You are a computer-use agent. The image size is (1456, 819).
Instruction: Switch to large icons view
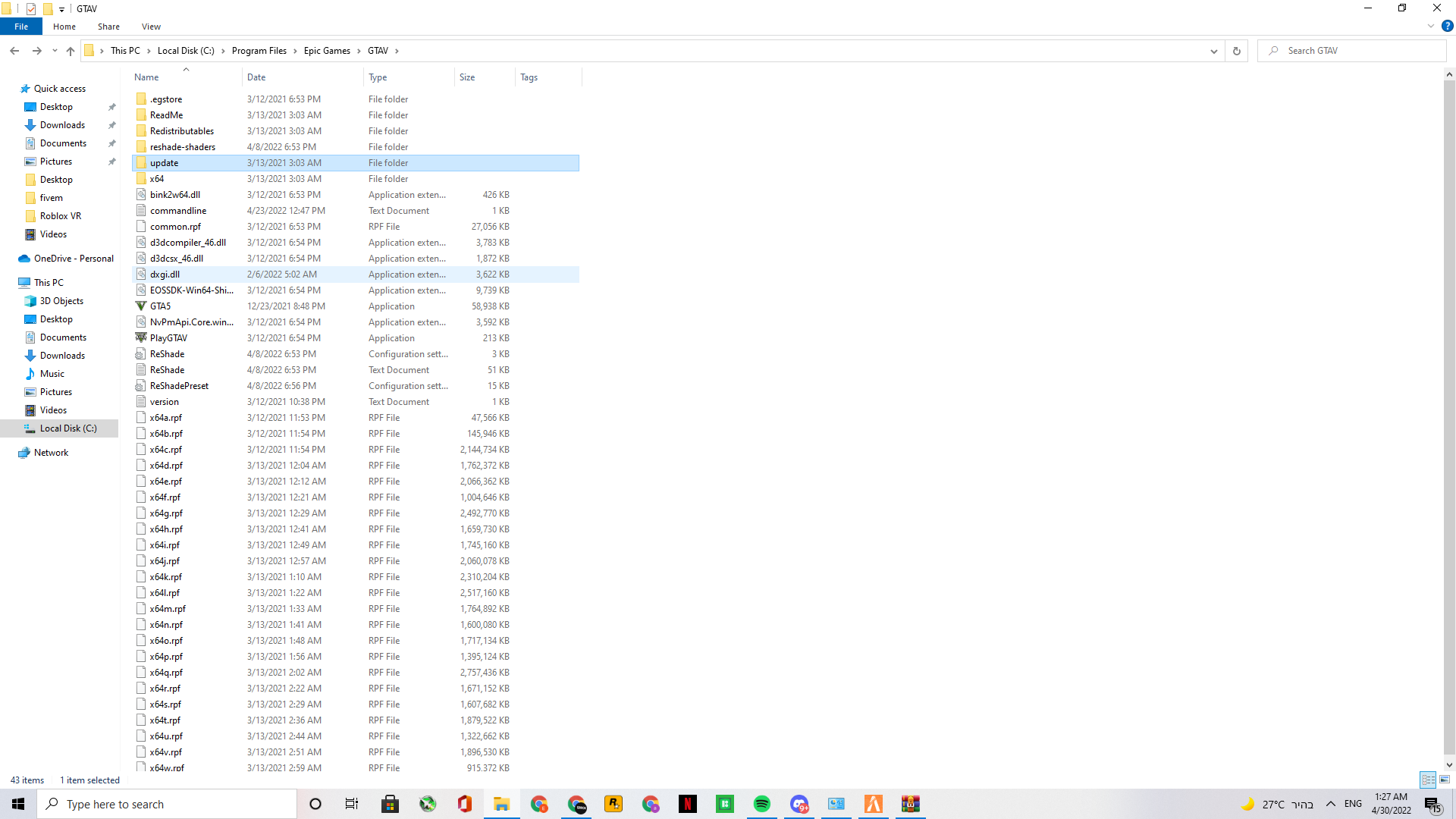click(x=1445, y=780)
